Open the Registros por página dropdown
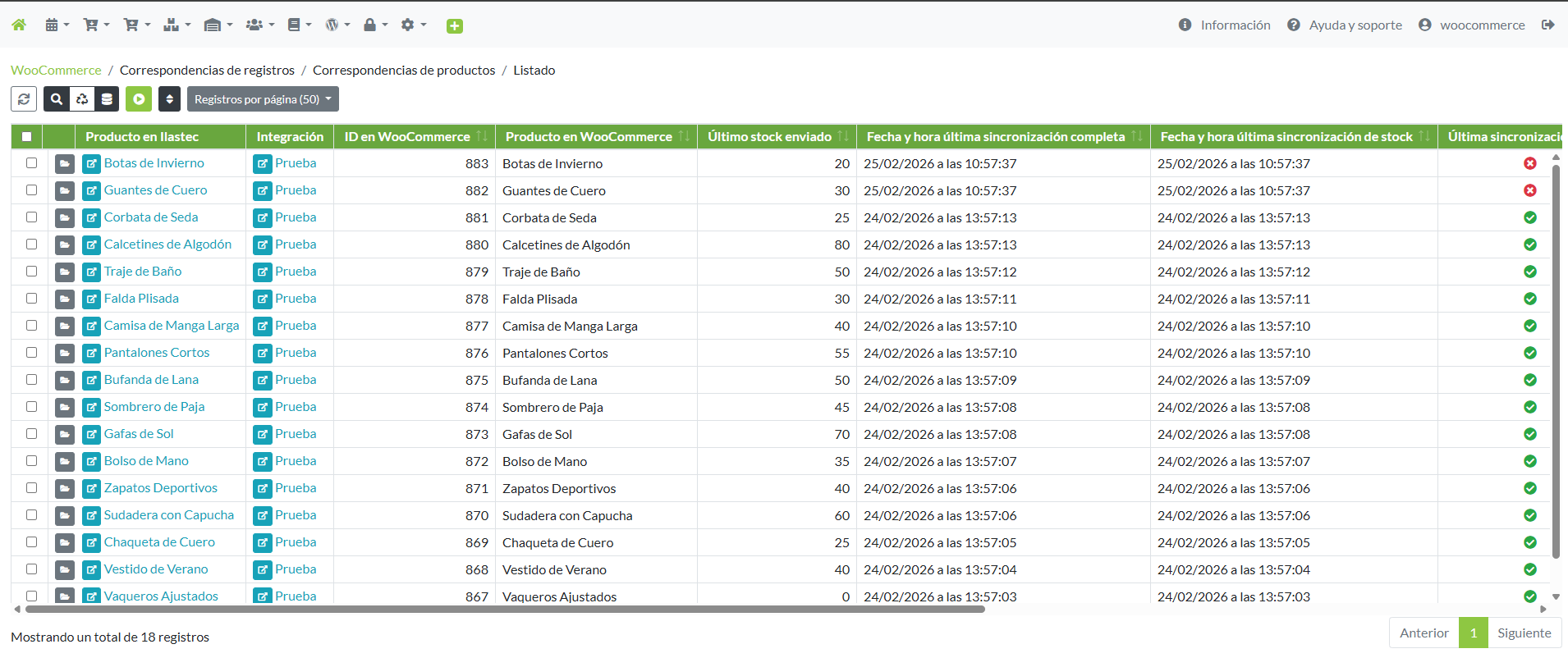Image resolution: width=1568 pixels, height=667 pixels. pyautogui.click(x=263, y=99)
